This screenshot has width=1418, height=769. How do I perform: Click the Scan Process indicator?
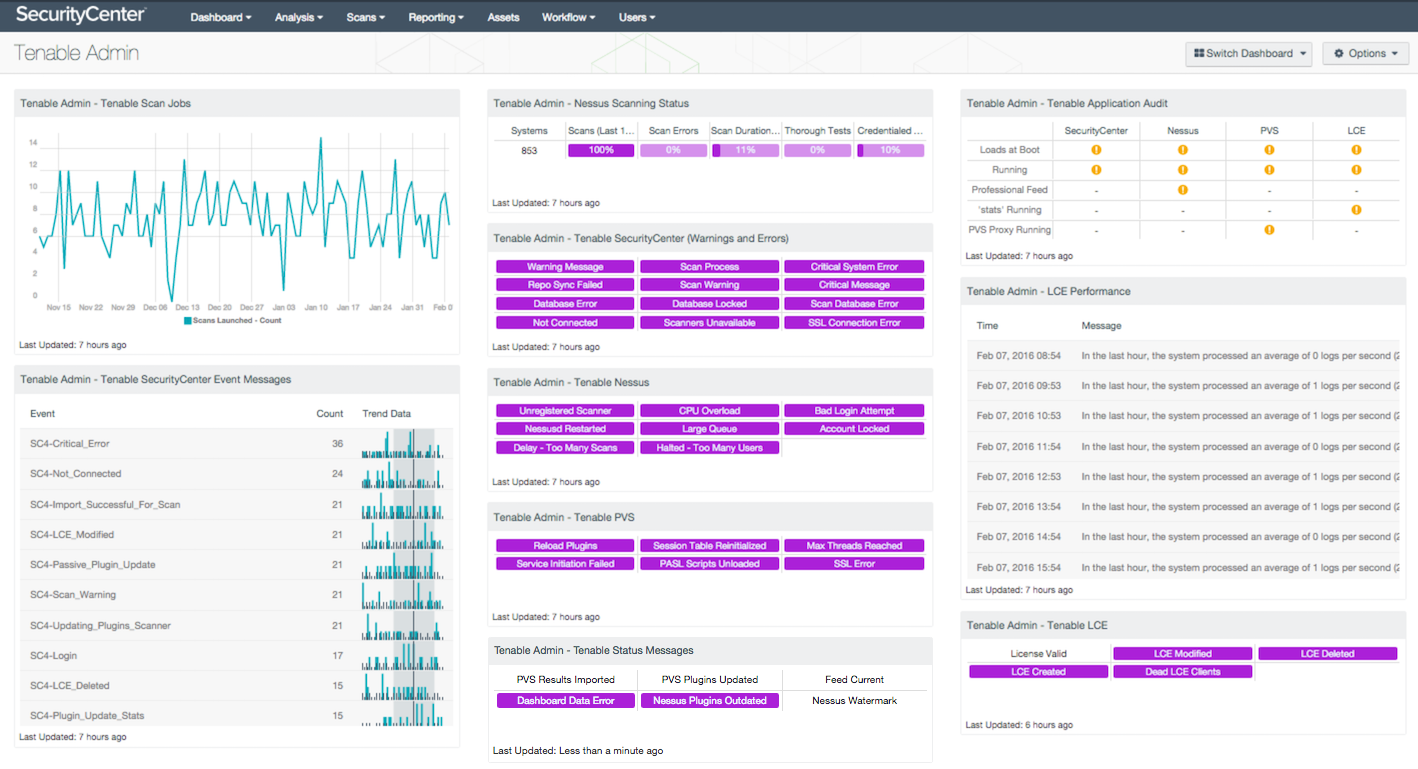coord(709,267)
